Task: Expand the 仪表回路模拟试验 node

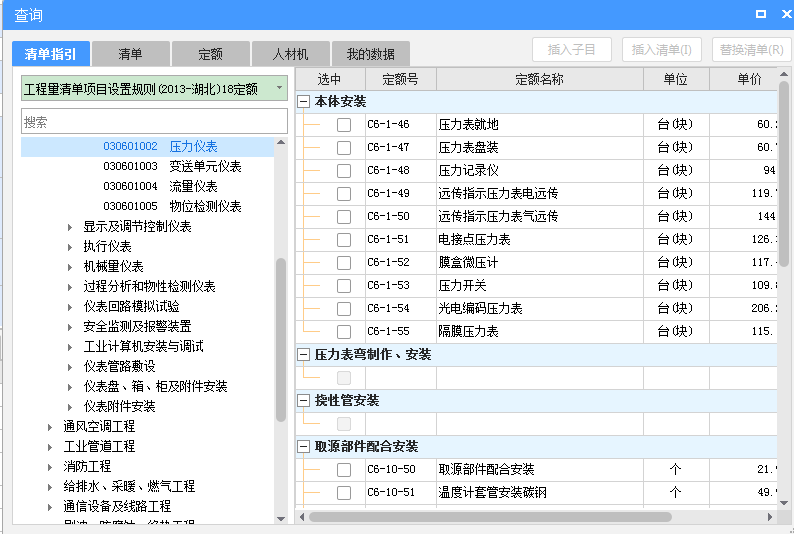Action: [70, 307]
